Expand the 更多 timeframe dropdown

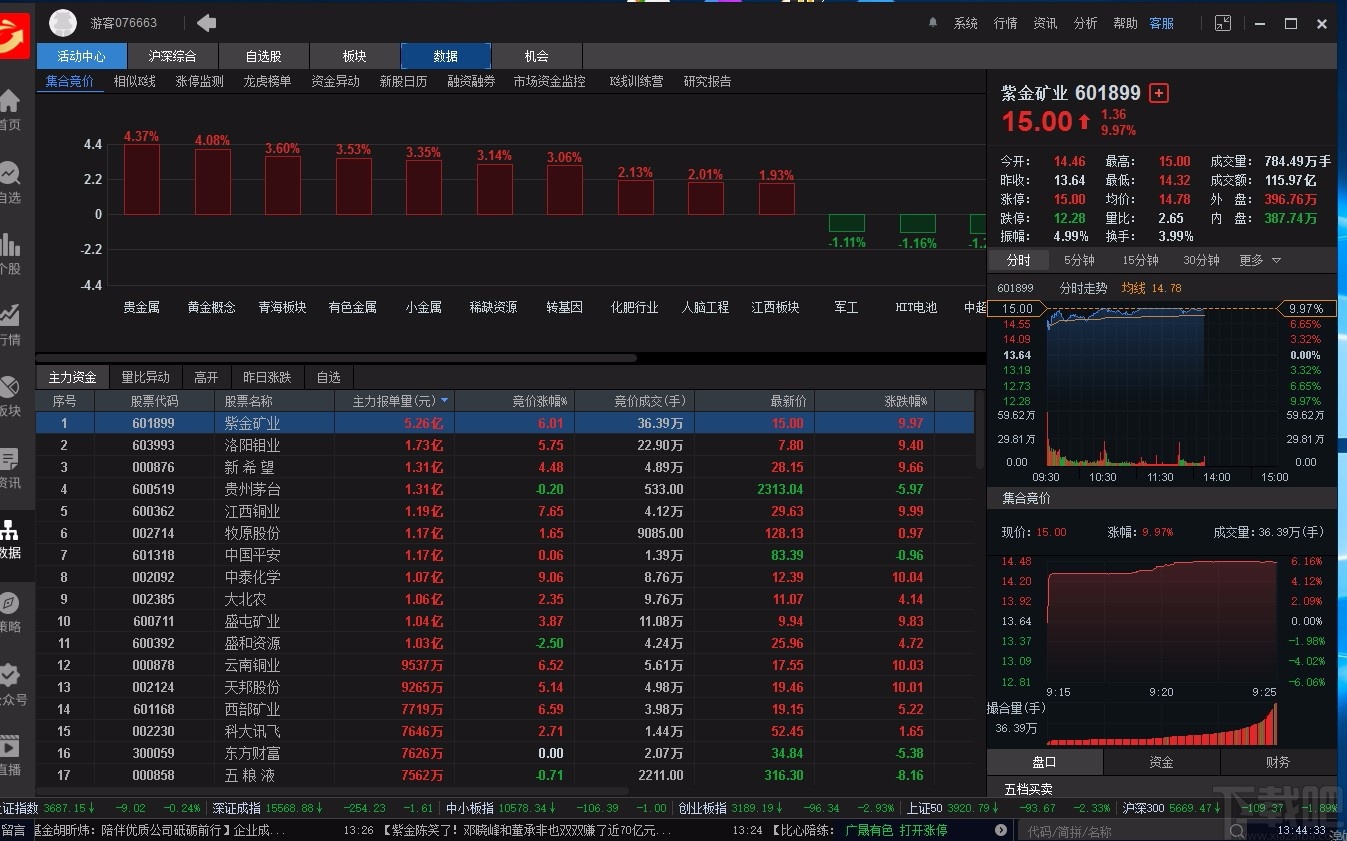1258,259
